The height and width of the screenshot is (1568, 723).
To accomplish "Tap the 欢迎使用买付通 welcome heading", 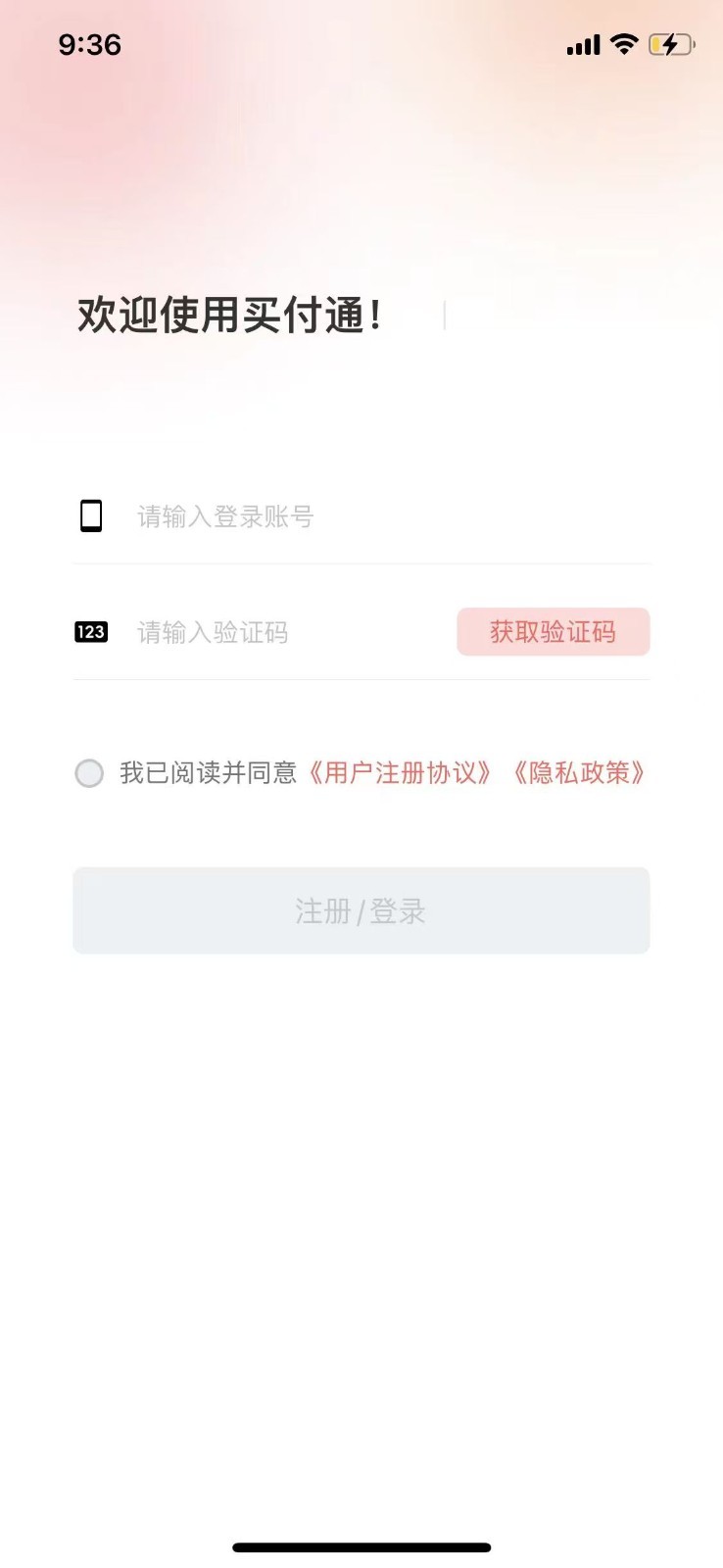I will pos(220,316).
